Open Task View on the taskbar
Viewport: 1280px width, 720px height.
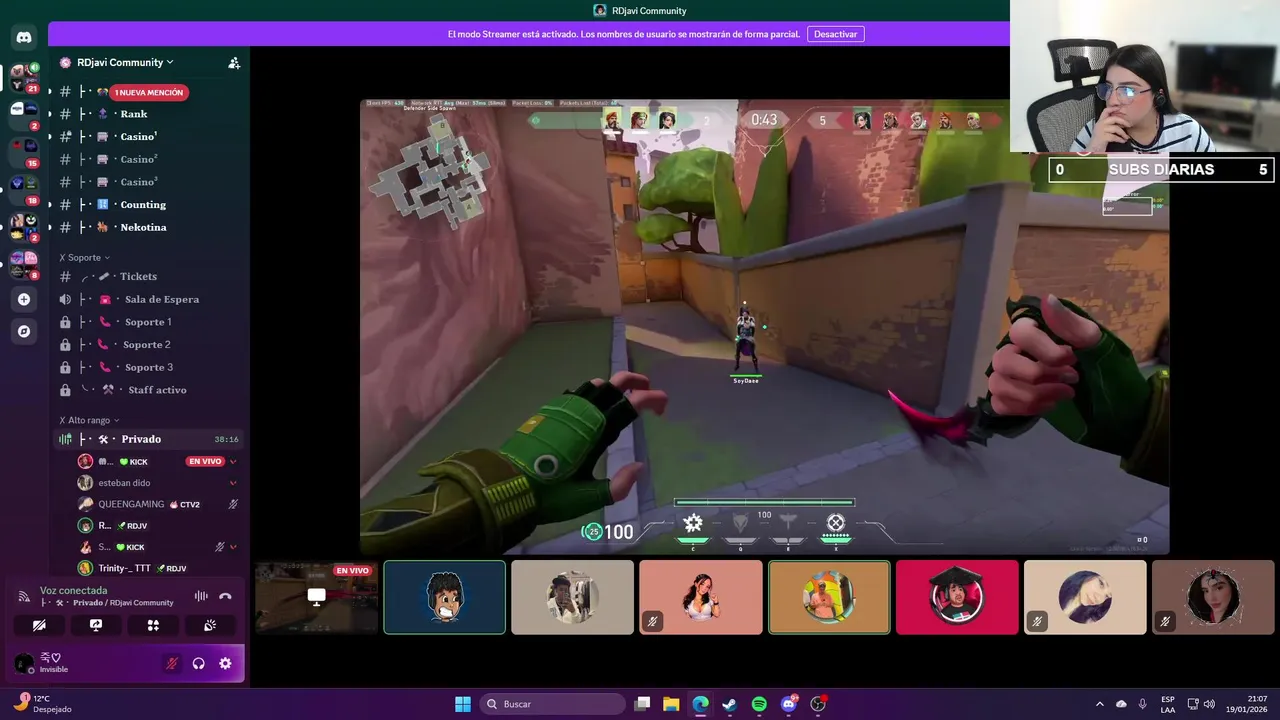click(x=643, y=704)
